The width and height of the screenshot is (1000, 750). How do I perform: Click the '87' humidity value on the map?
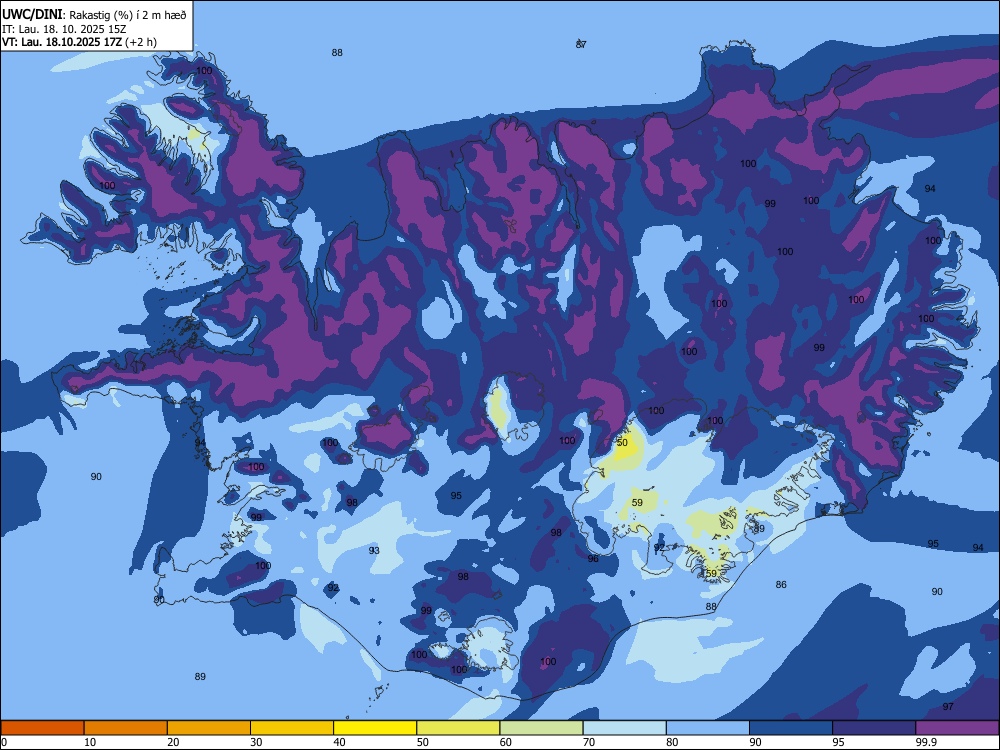tap(581, 44)
